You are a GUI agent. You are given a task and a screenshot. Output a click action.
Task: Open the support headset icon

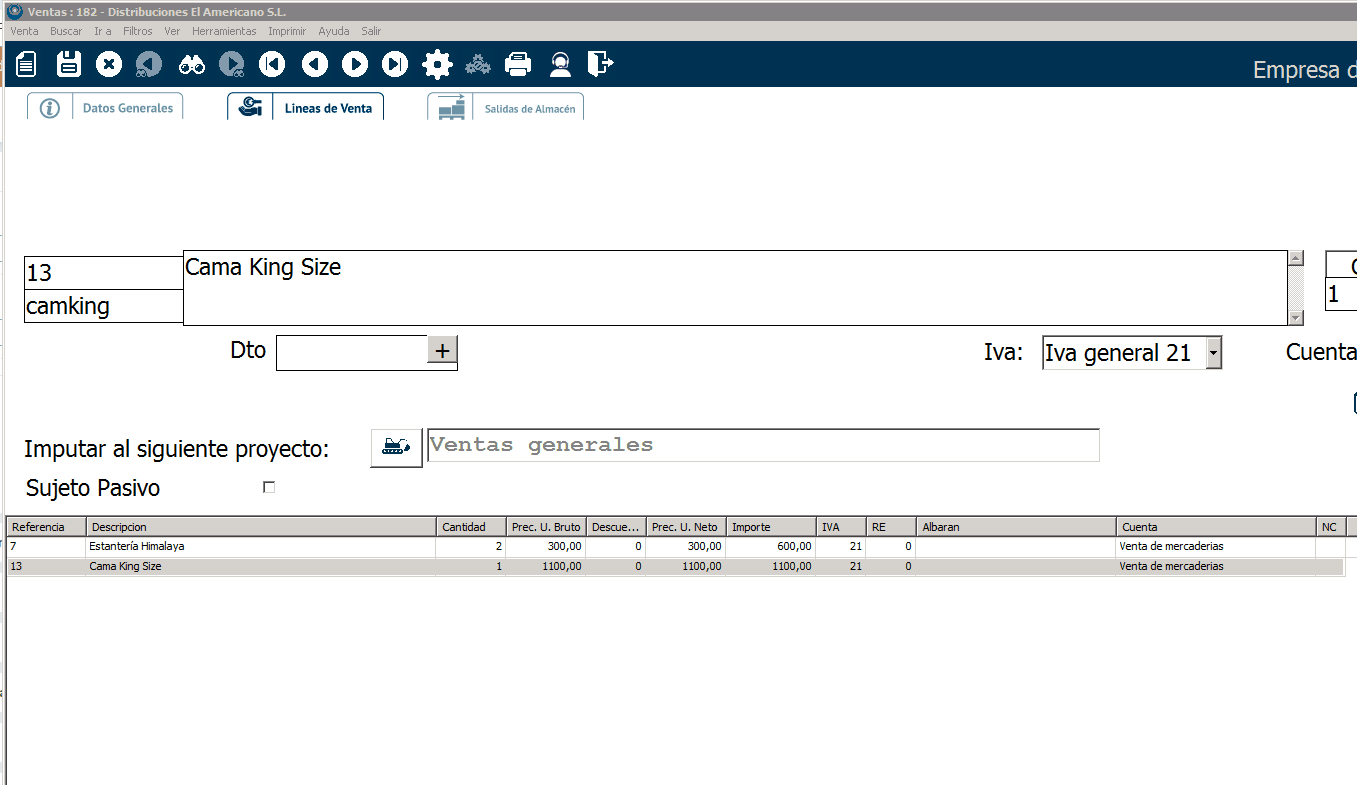click(x=560, y=65)
